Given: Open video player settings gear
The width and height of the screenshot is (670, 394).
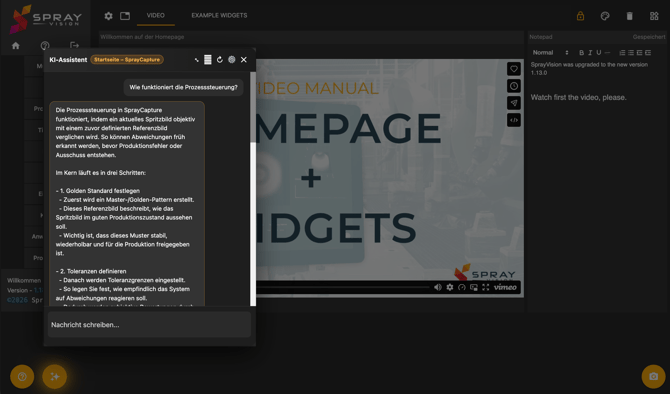Looking at the screenshot, I should (x=450, y=287).
